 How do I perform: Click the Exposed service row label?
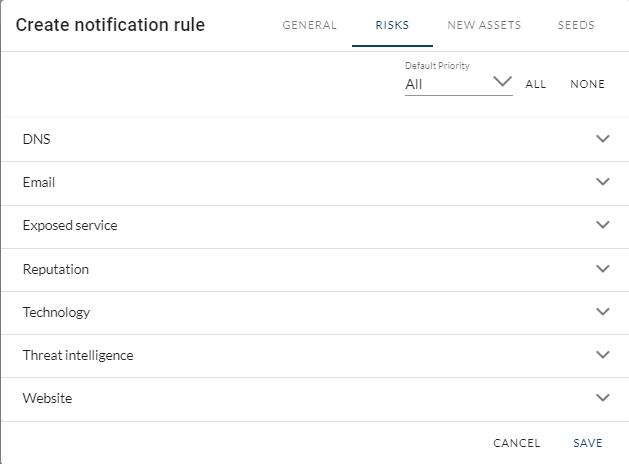[70, 225]
